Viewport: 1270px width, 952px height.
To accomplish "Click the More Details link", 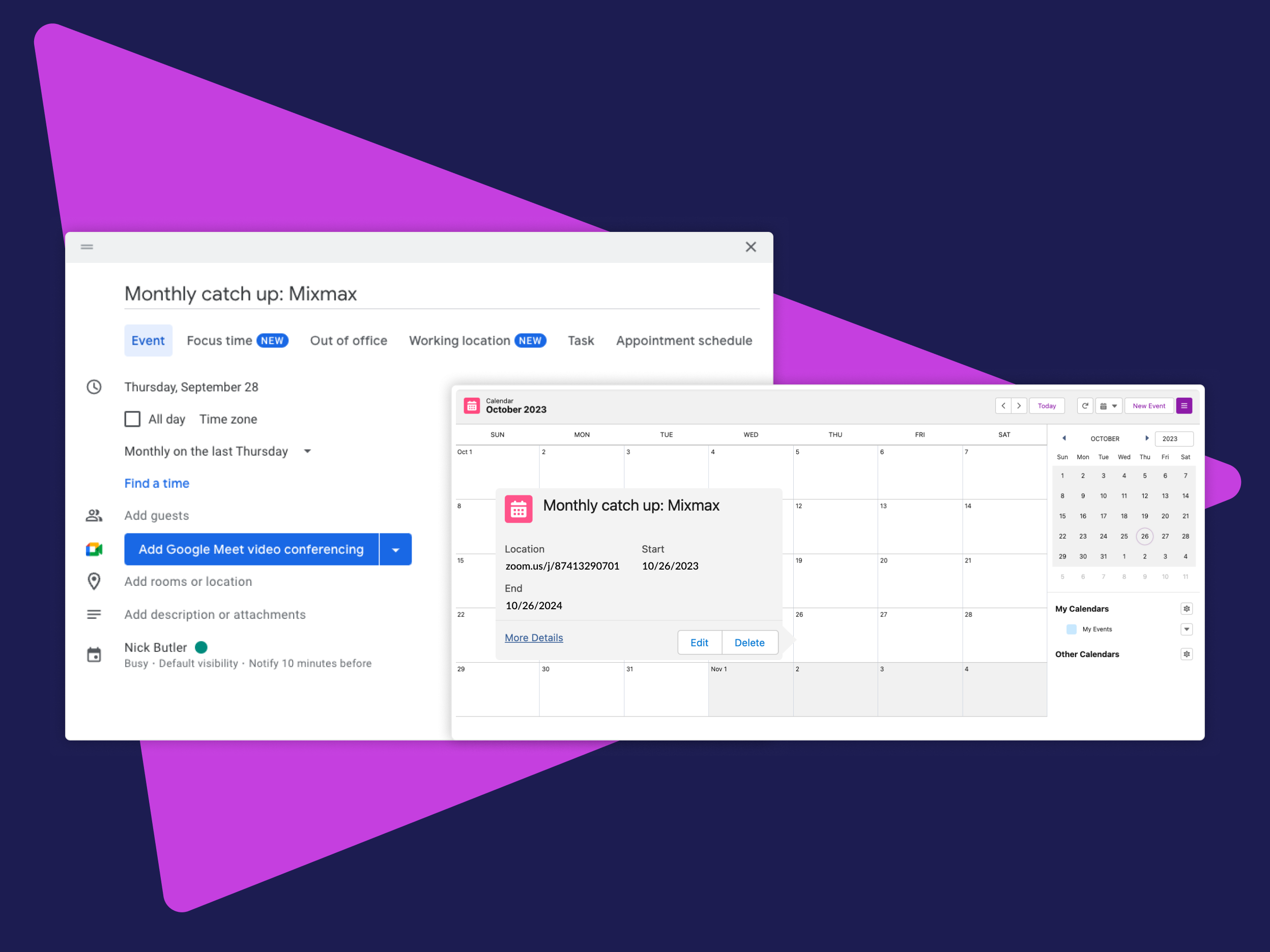I will point(533,638).
